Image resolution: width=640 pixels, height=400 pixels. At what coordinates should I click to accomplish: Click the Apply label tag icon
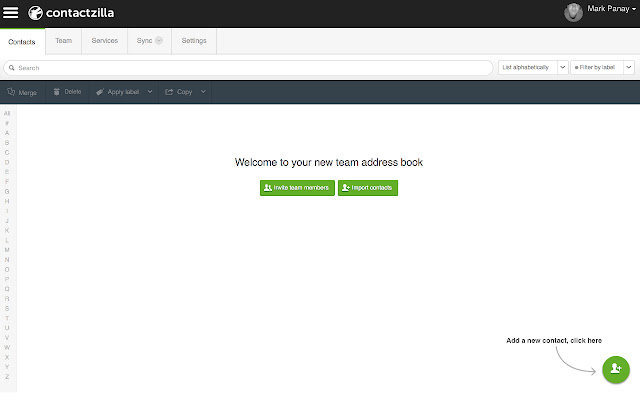100,92
